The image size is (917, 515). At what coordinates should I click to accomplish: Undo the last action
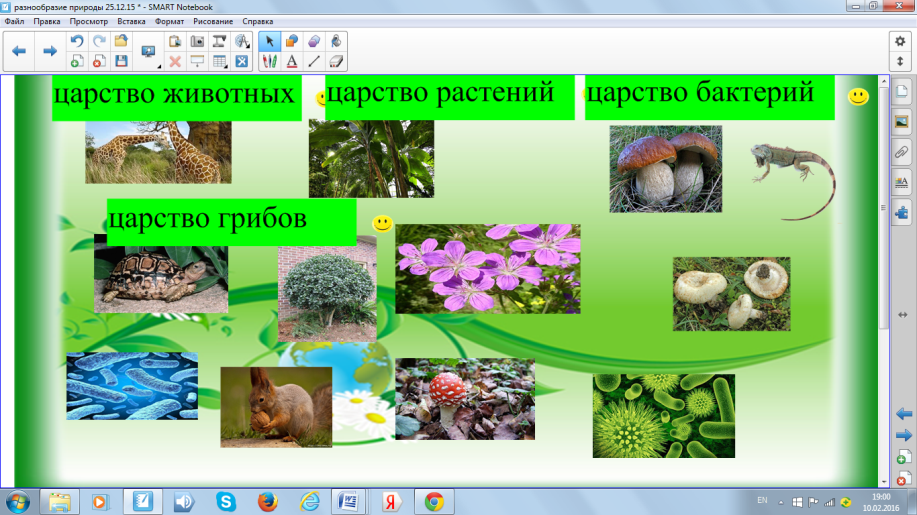(77, 41)
